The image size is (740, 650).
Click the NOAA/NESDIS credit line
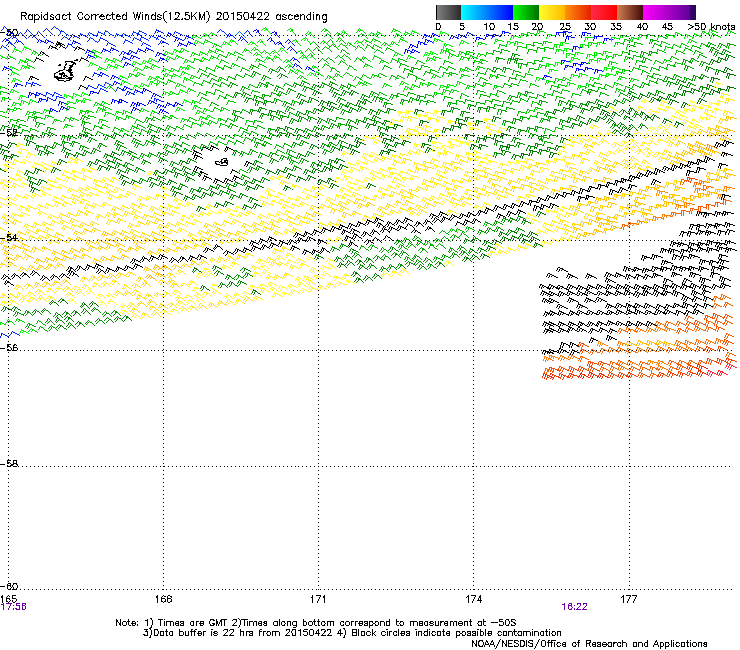coord(589,643)
